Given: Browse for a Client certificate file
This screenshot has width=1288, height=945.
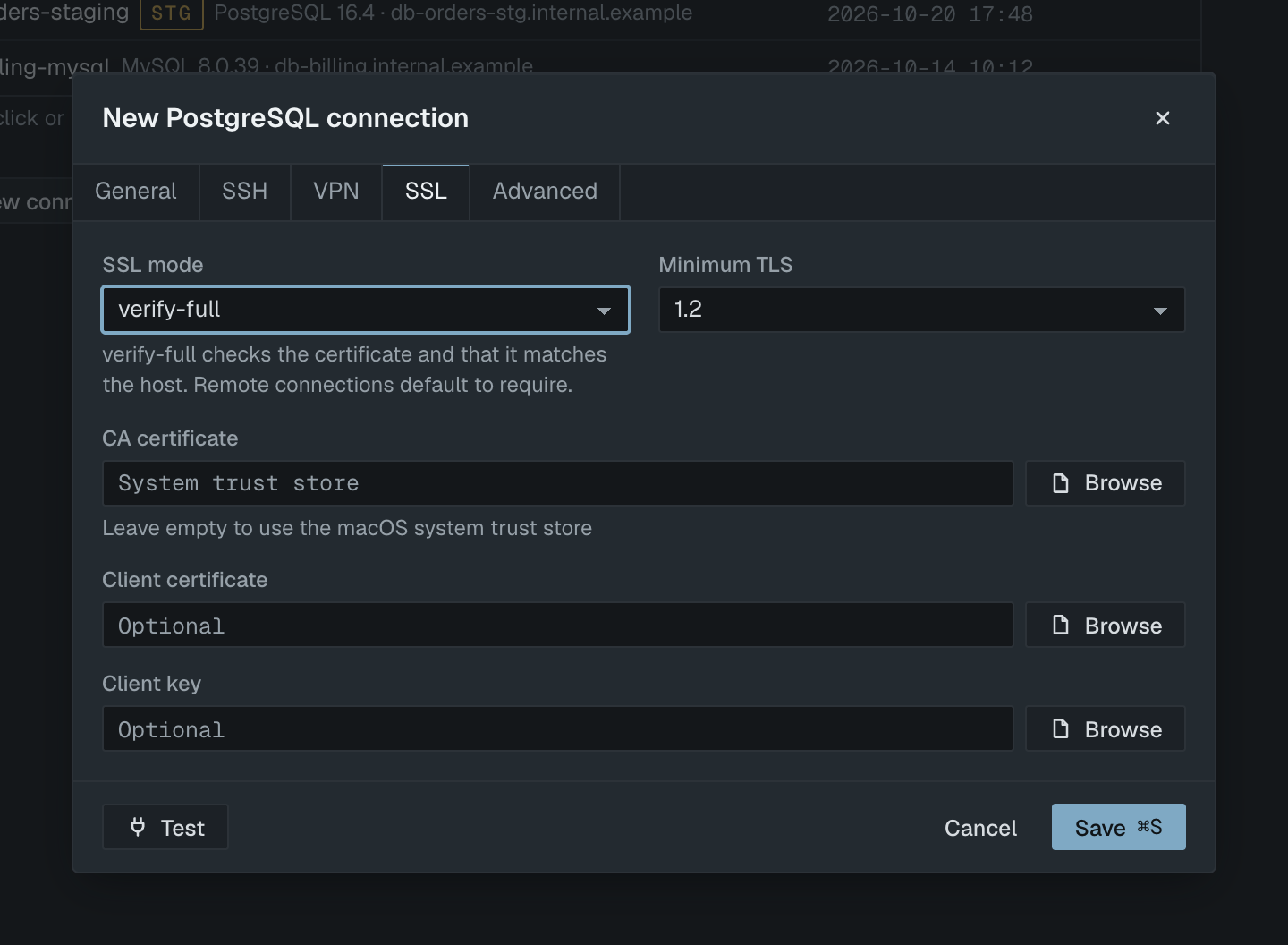Looking at the screenshot, I should click(x=1106, y=626).
